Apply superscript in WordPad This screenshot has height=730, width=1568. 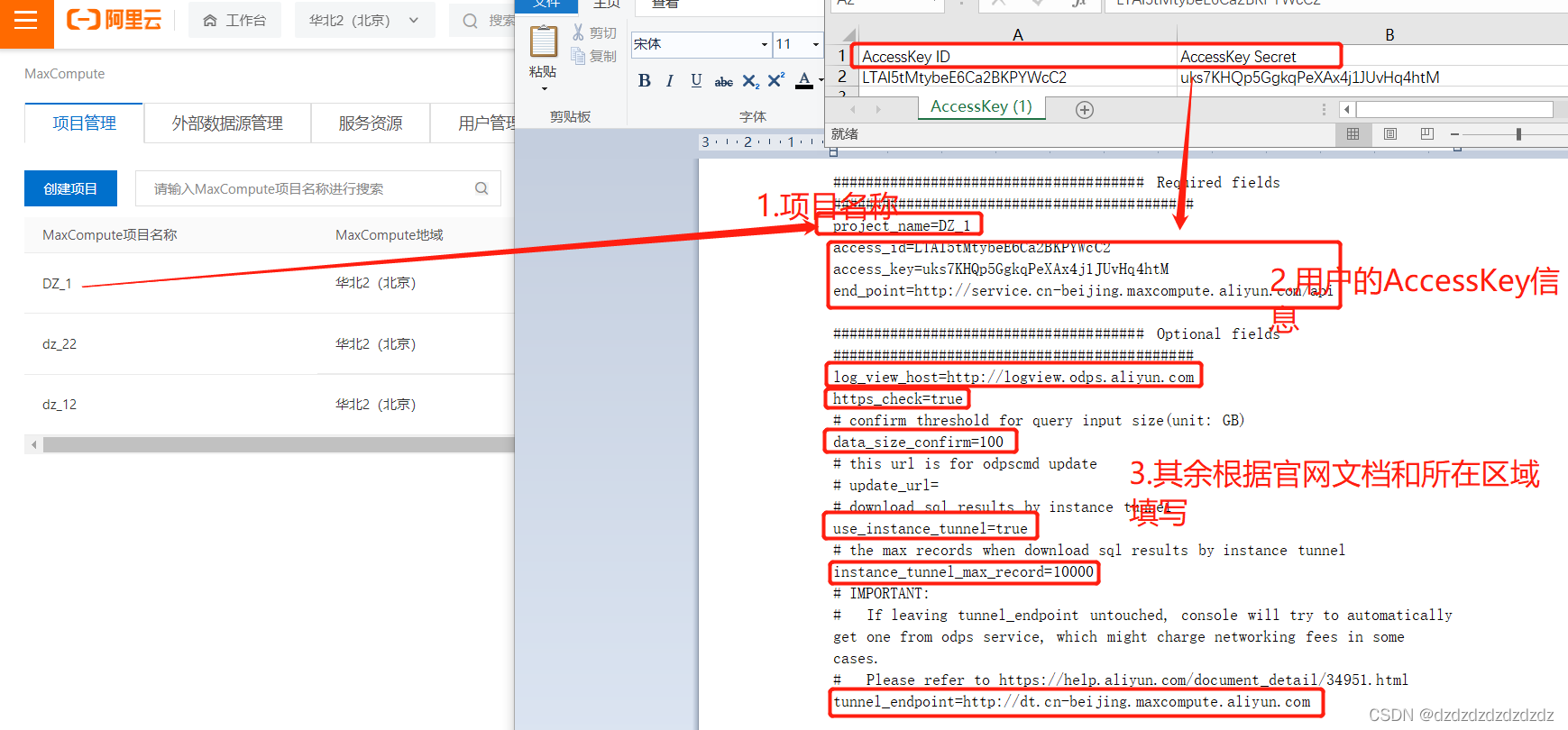pyautogui.click(x=776, y=80)
